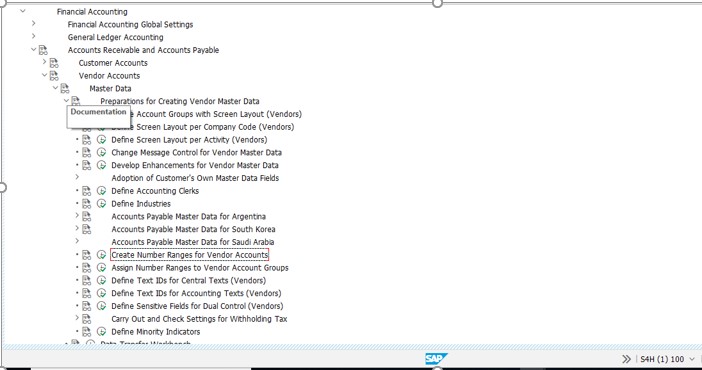
Task: Execute Define Text IDs for Accounting Texts icon
Action: coord(102,293)
